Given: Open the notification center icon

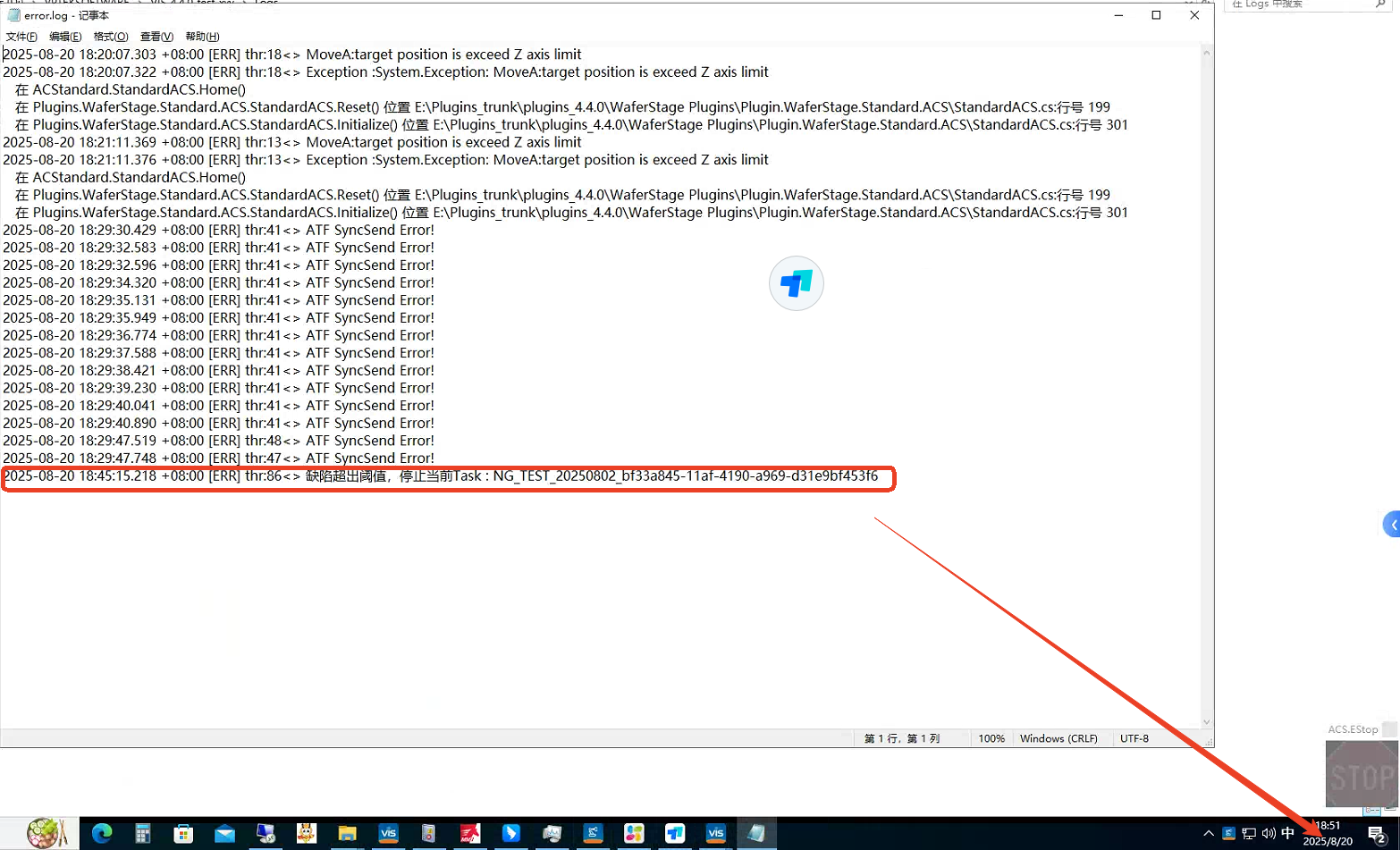Looking at the screenshot, I should pos(1377,834).
